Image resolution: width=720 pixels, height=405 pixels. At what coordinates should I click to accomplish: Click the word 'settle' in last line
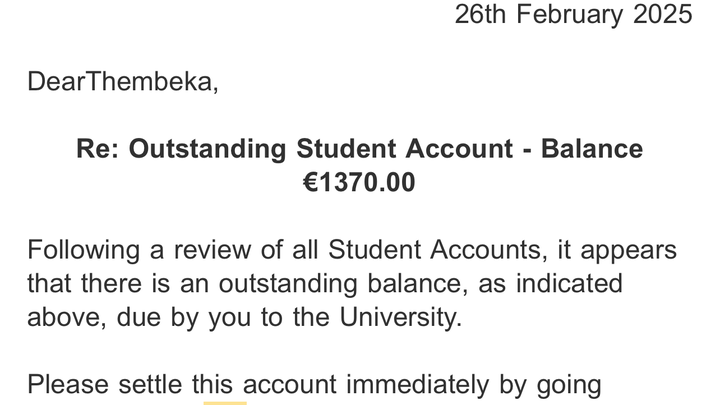pos(150,384)
